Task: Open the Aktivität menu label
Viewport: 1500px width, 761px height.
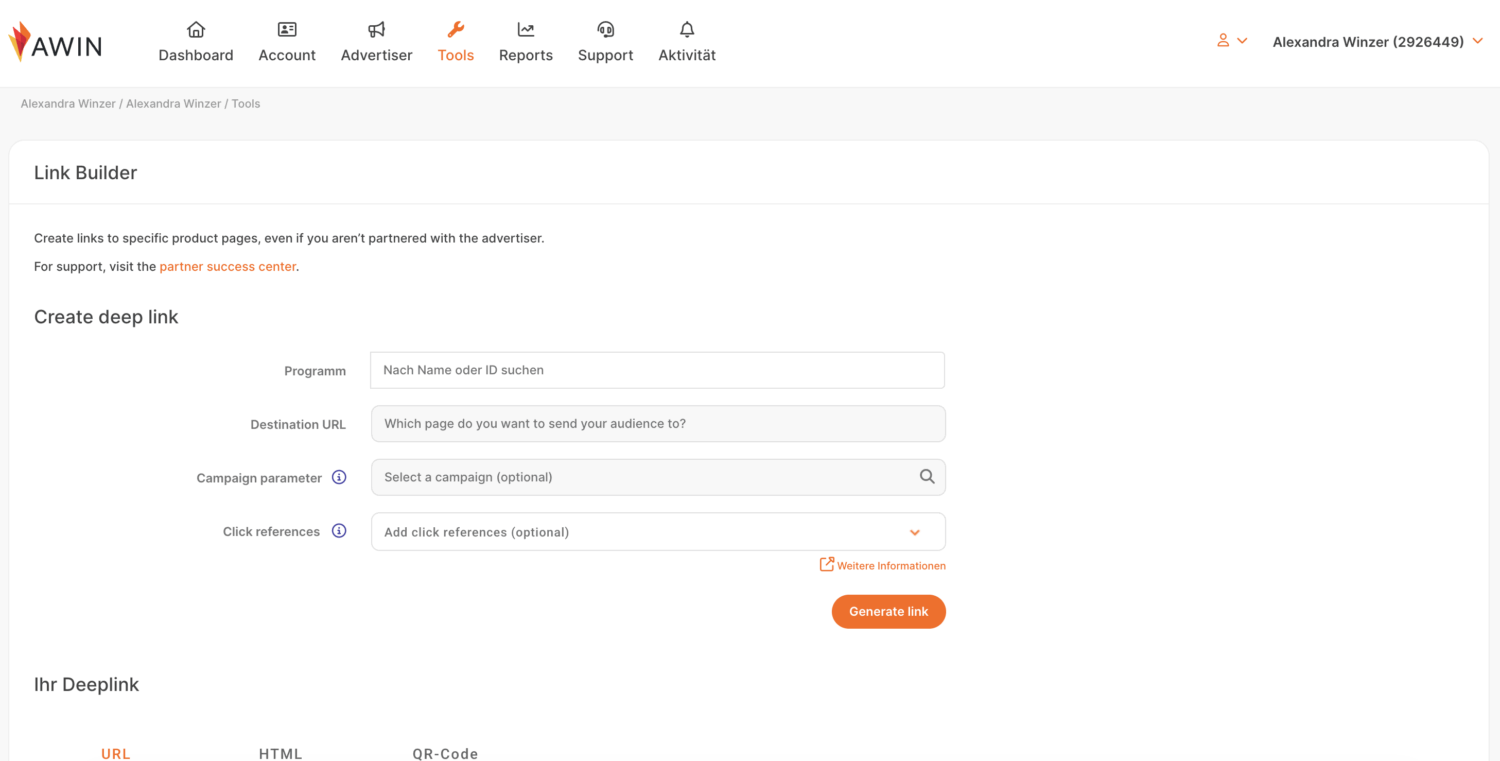Action: [687, 55]
